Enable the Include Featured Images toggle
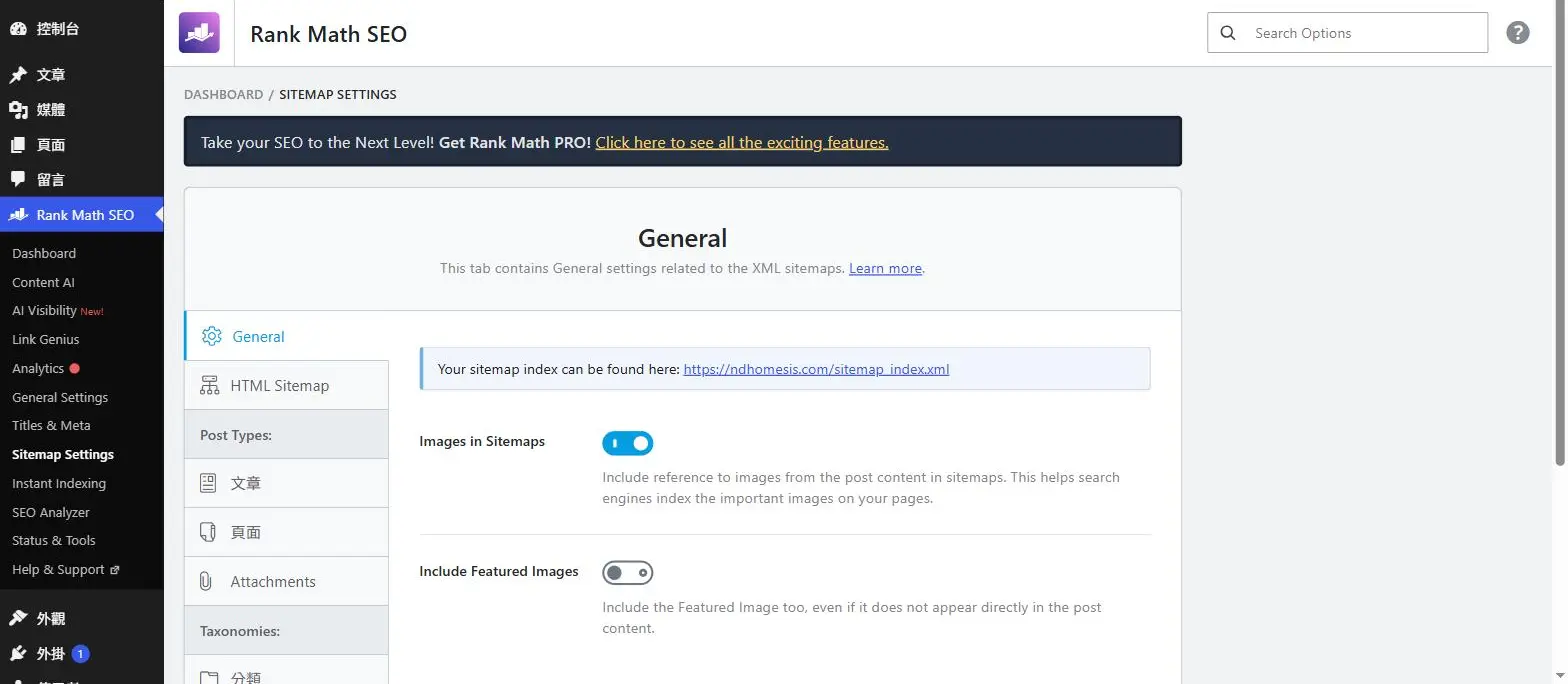Screen dimensions: 1568x684 (x=627, y=573)
